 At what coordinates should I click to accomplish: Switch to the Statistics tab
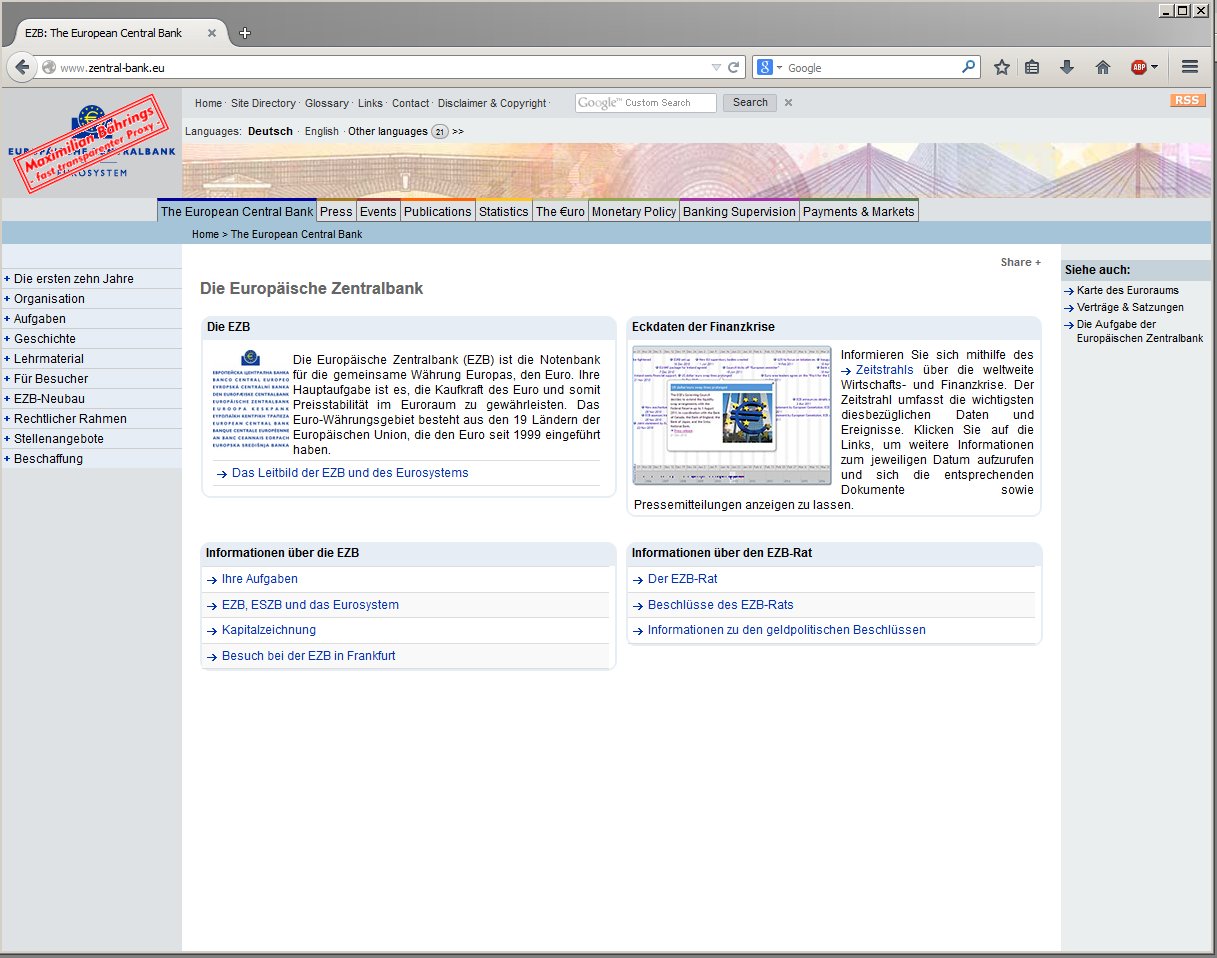tap(503, 211)
